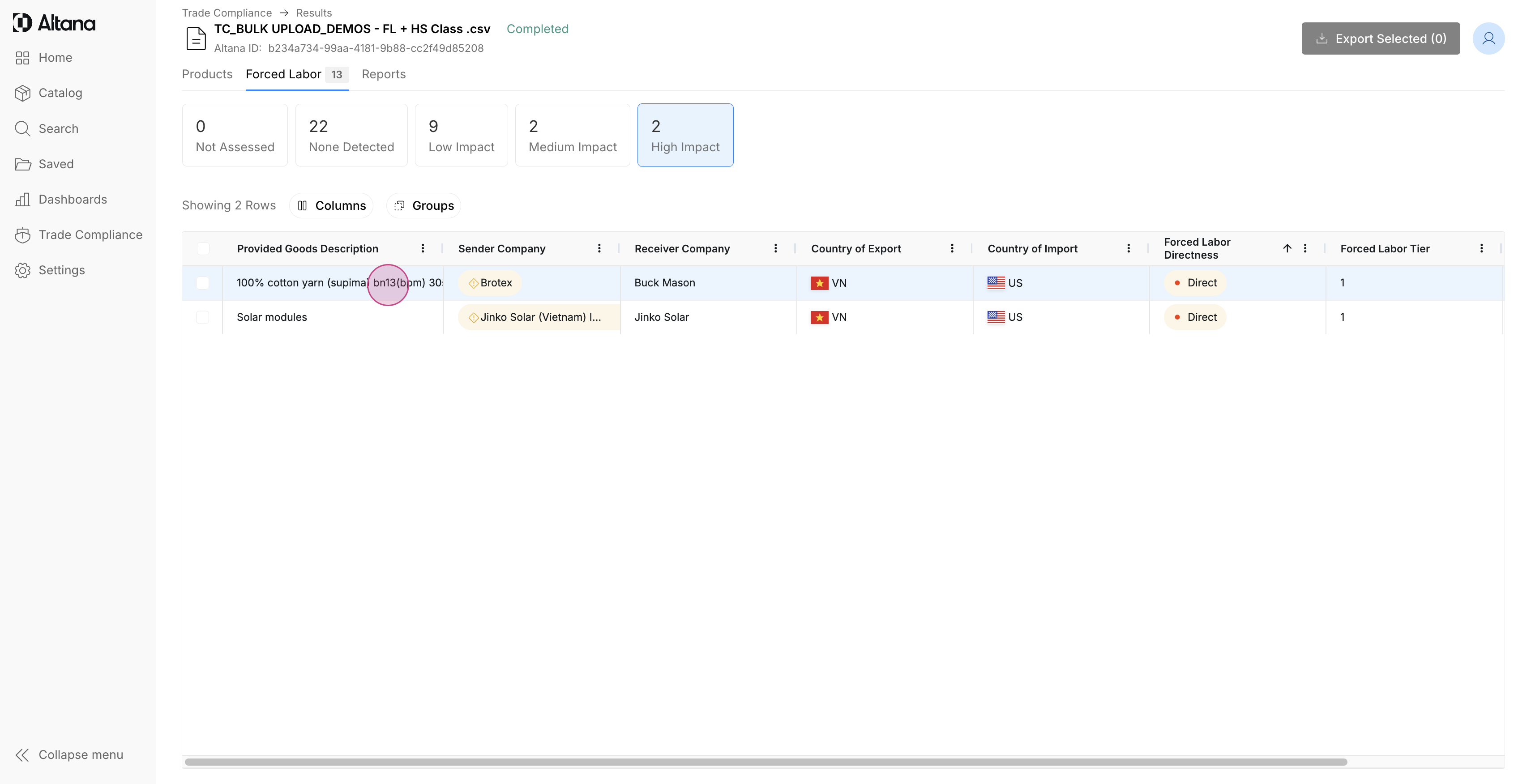Click the Altana logo icon
Viewport: 1531px width, 784px height.
(x=22, y=22)
